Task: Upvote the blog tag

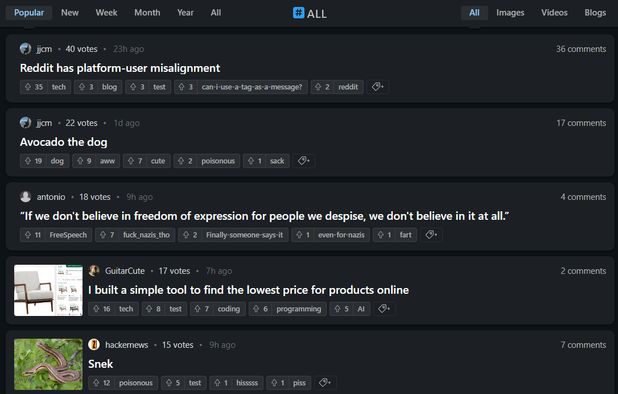Action: 82,87
